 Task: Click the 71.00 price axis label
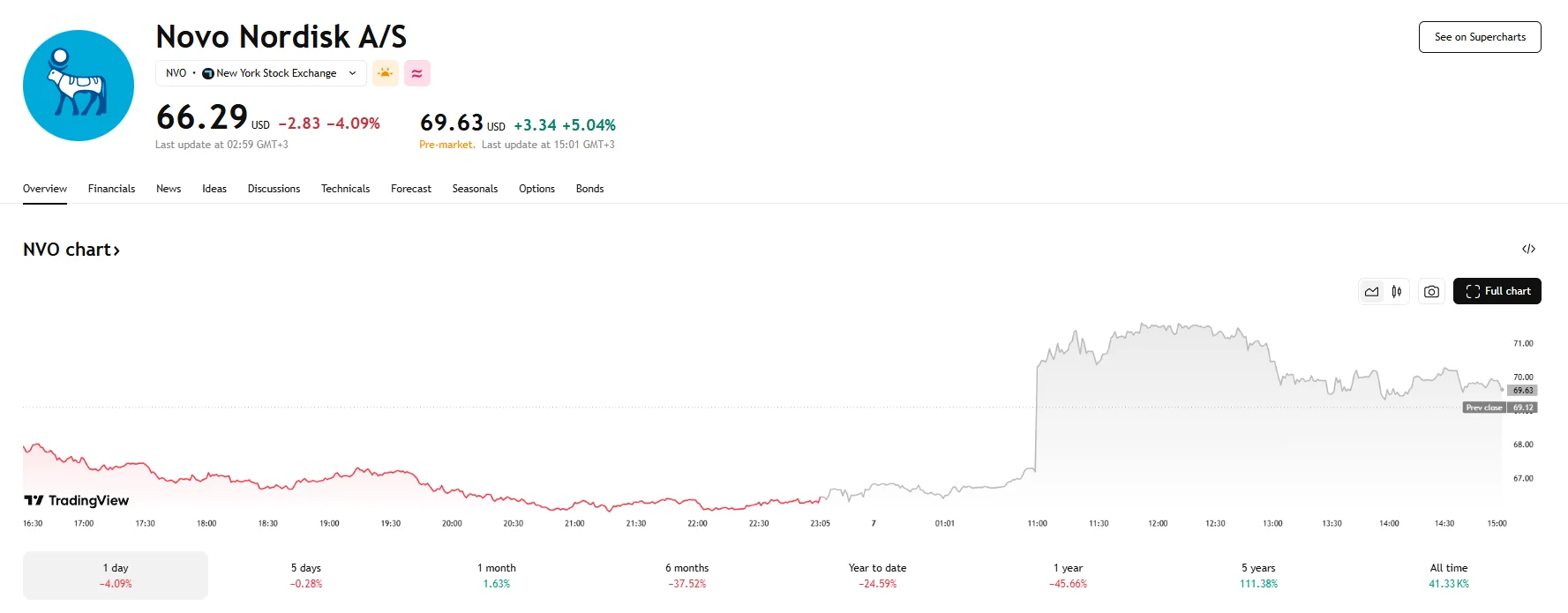1523,343
